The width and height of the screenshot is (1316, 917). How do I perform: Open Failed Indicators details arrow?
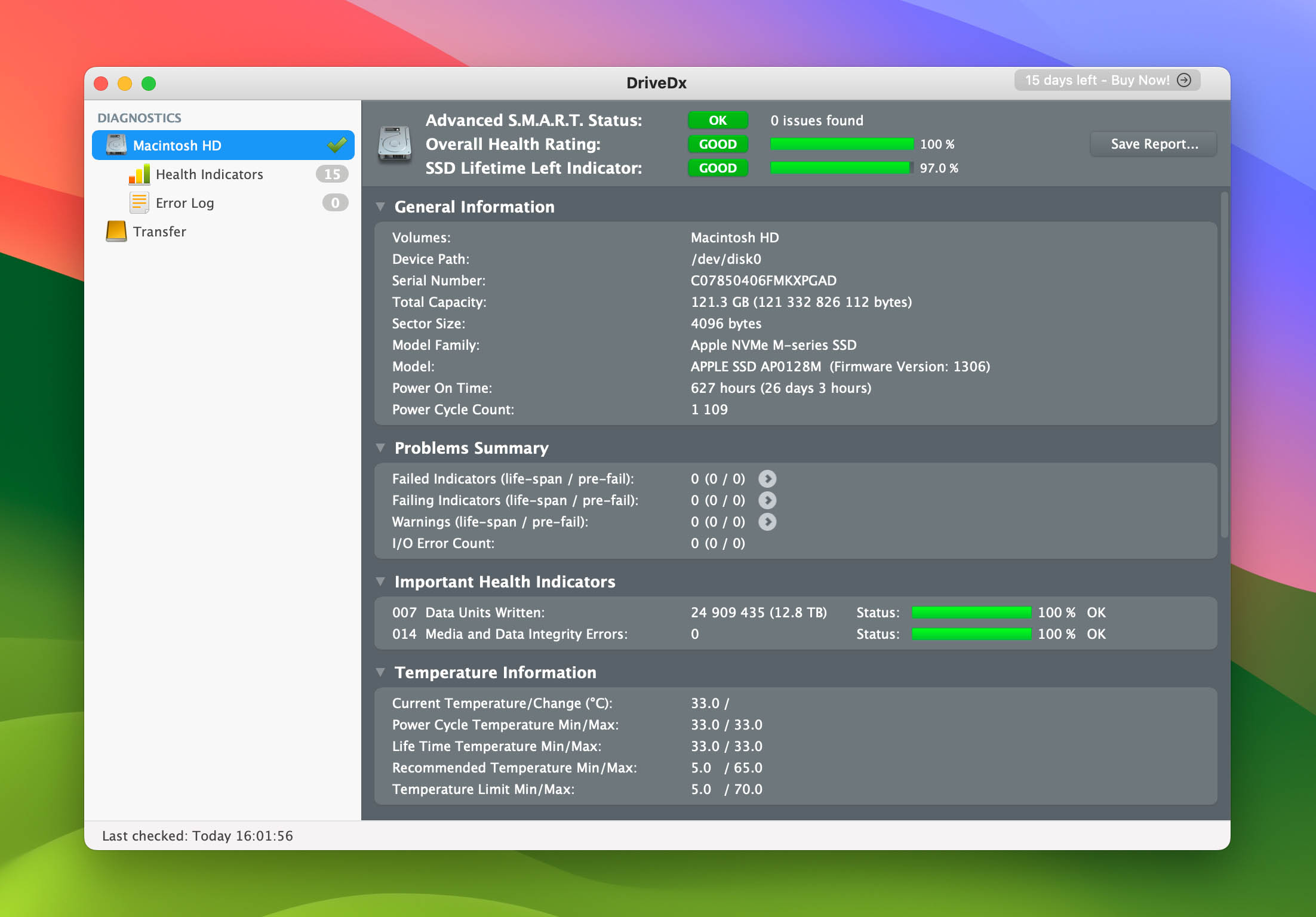click(767, 479)
